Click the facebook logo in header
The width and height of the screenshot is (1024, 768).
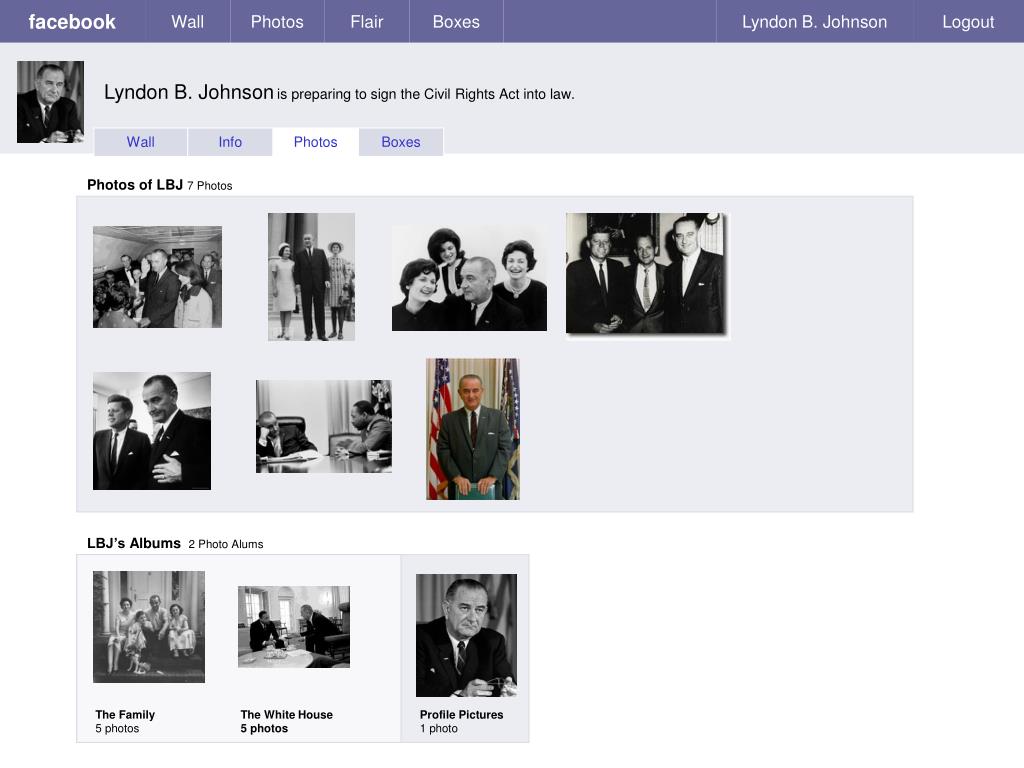(72, 22)
